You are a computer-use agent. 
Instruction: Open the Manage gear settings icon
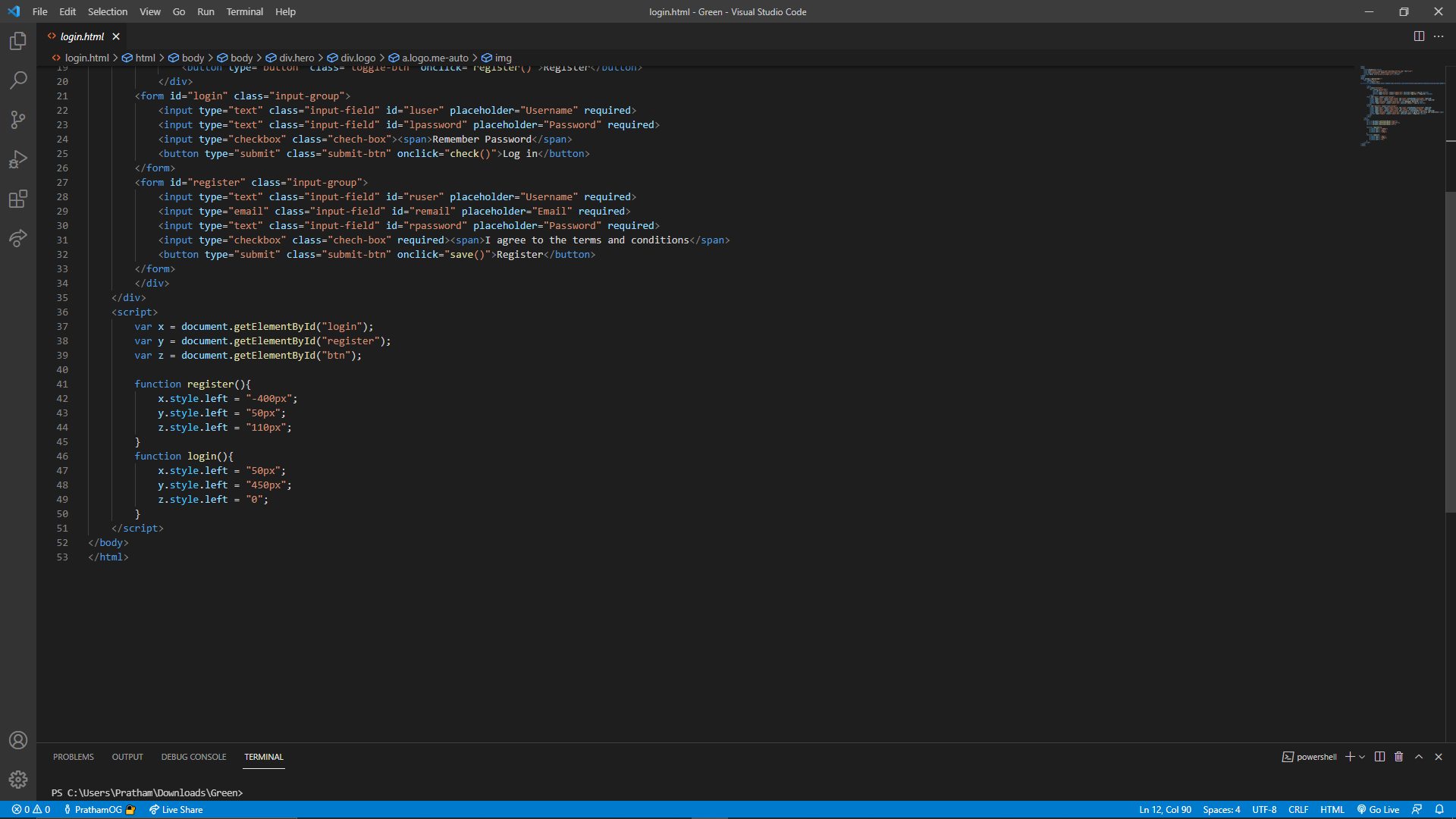pos(18,779)
